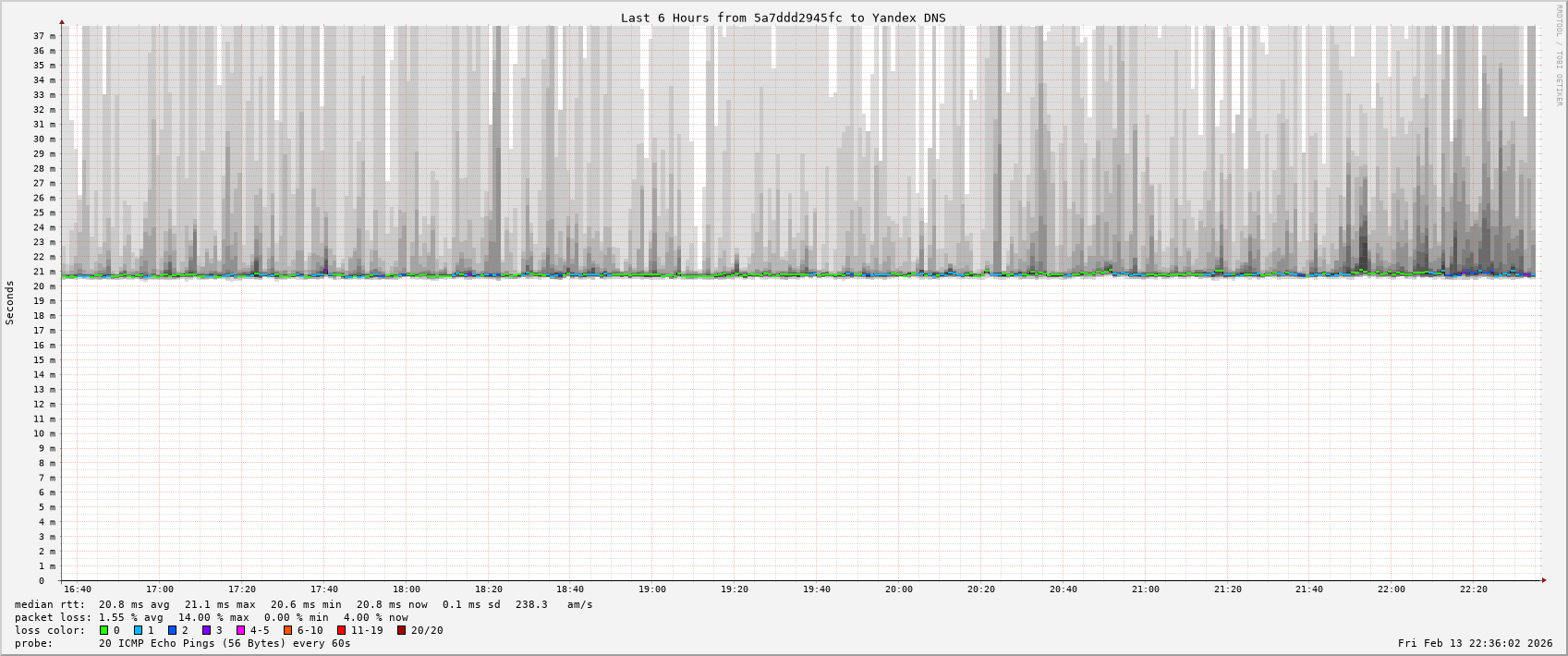The width and height of the screenshot is (1568, 656).
Task: Click the 18:40 time axis label
Action: click(570, 589)
